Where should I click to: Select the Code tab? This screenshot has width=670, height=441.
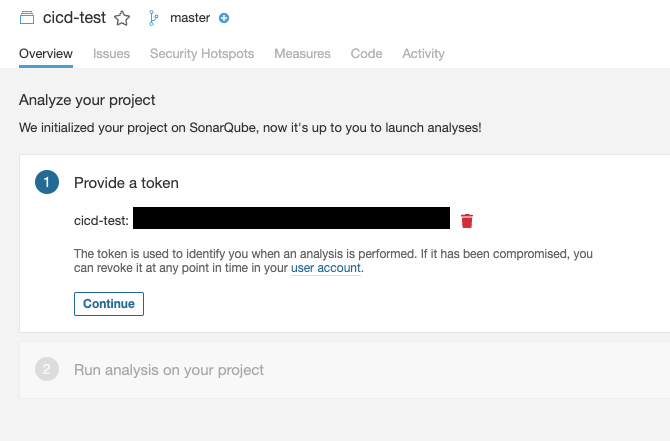coord(366,53)
